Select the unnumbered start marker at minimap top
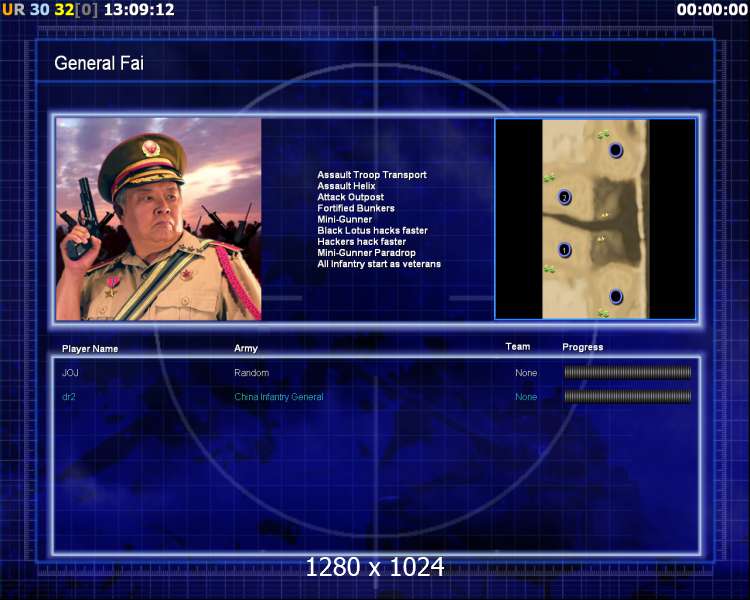This screenshot has height=600, width=750. pos(616,150)
